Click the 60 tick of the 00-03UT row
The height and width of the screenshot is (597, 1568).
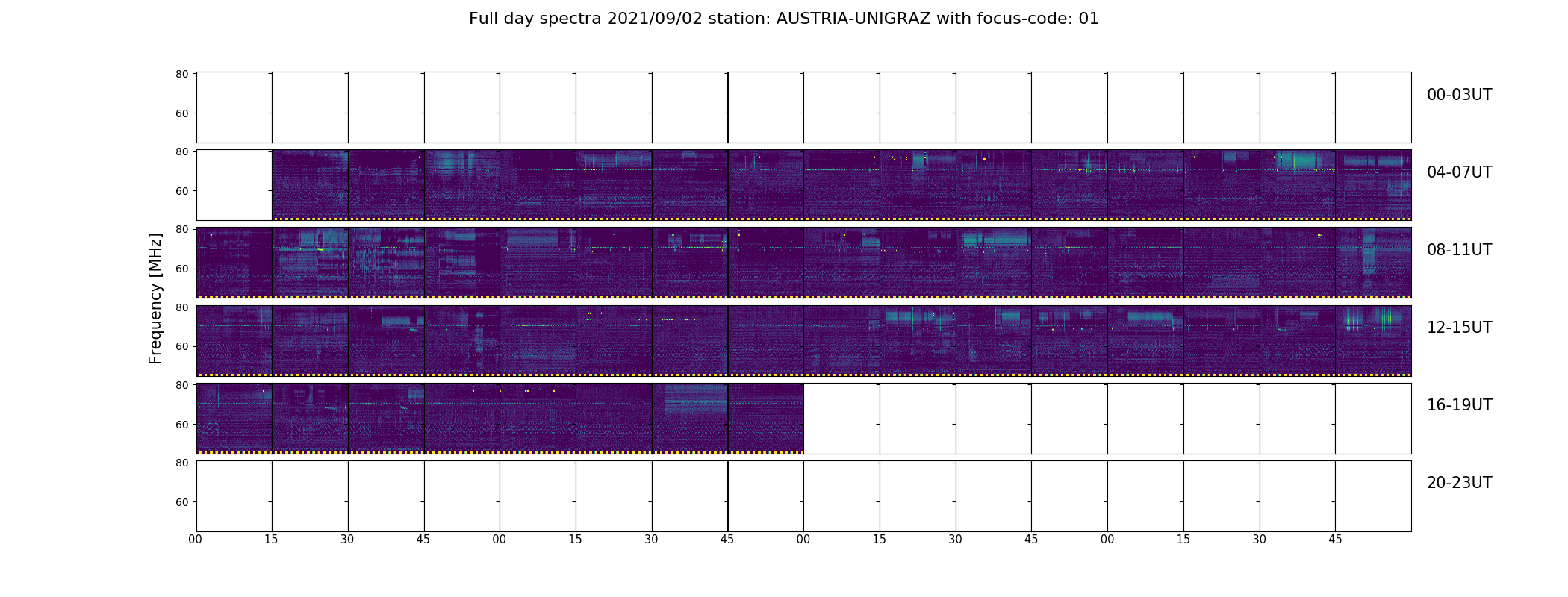point(181,113)
